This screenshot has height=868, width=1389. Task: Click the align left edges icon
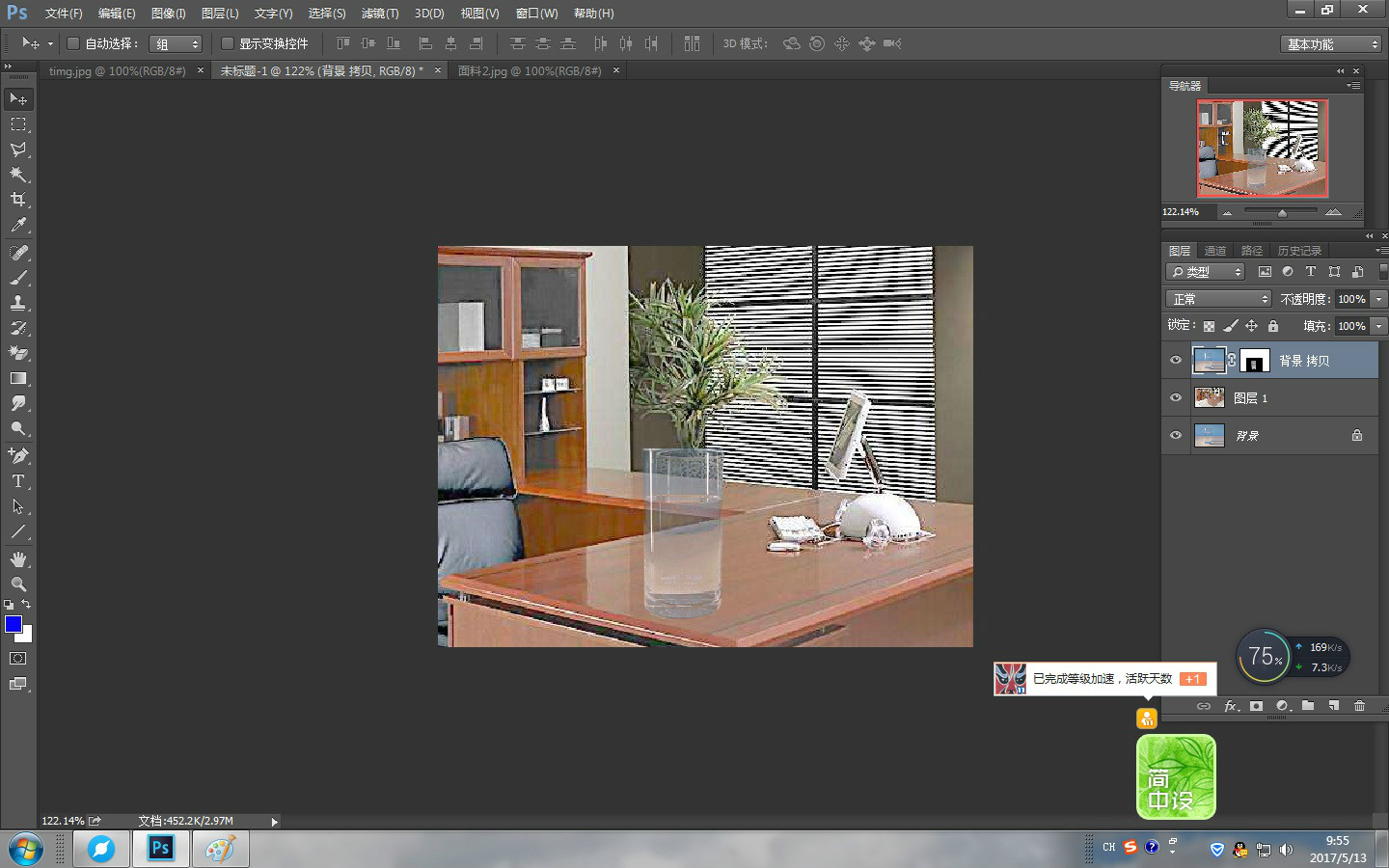click(425, 43)
